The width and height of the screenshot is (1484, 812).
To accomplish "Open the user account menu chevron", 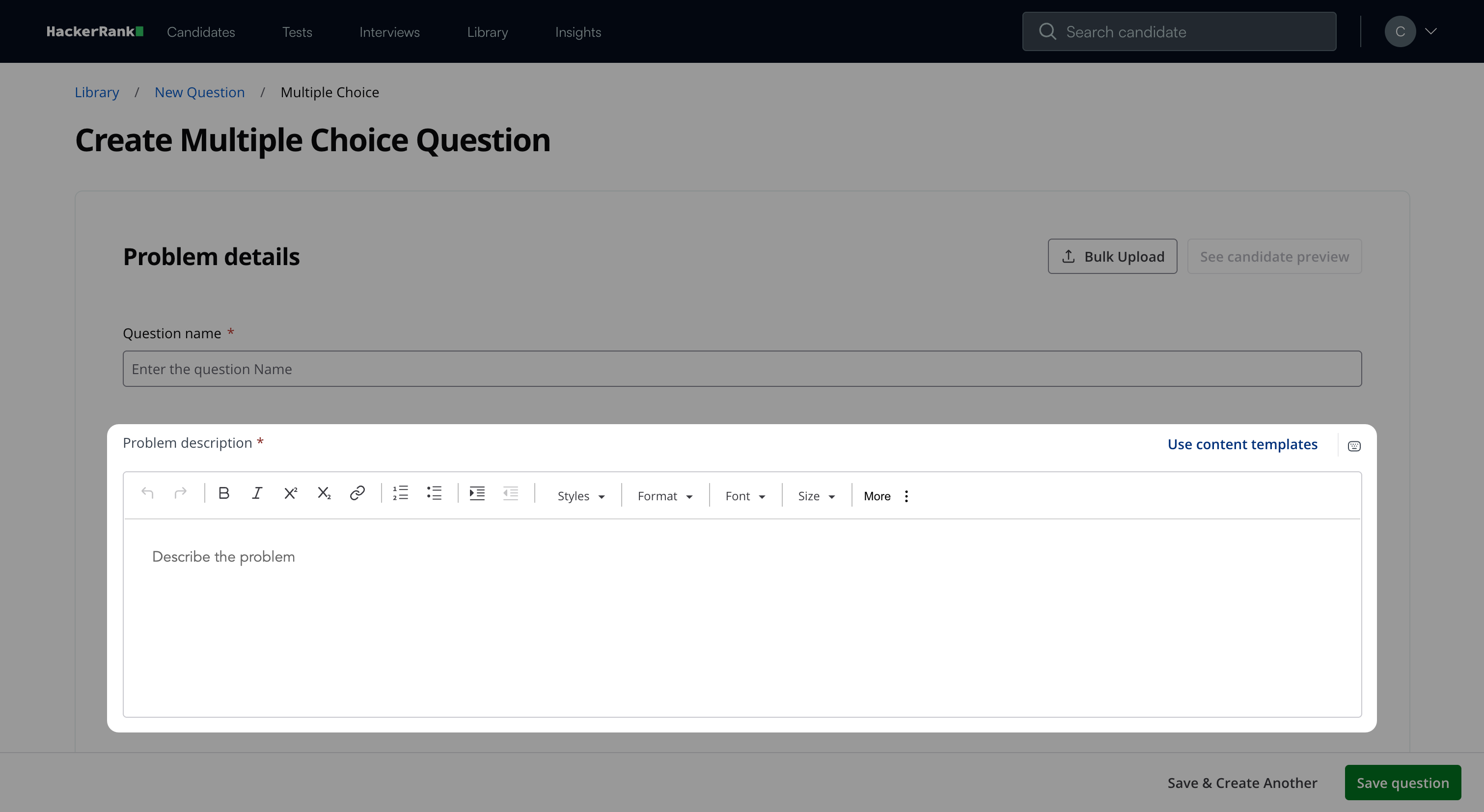I will (x=1430, y=32).
